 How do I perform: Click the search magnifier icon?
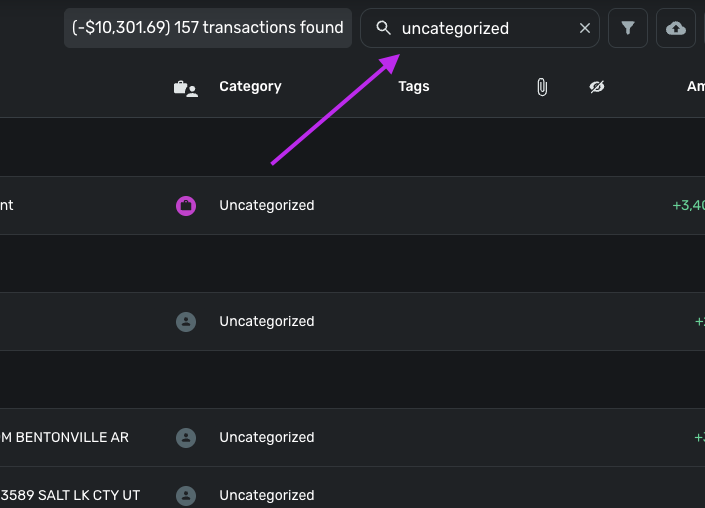(383, 28)
